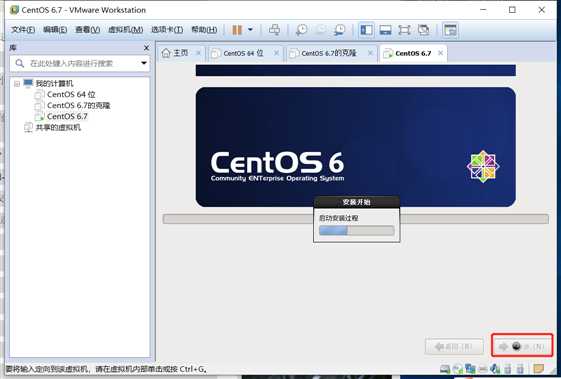Click the full screen mode icon

click(x=404, y=30)
